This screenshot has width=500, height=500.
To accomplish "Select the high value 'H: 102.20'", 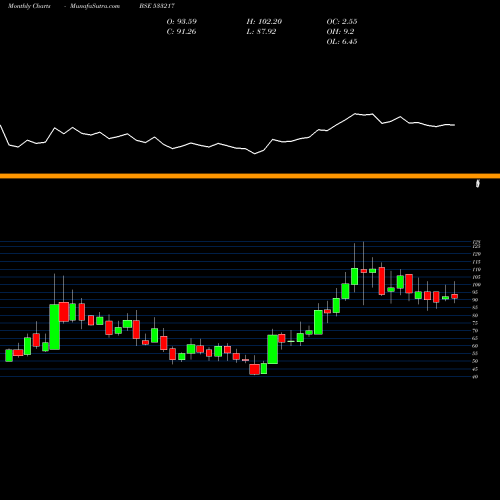I will pos(264,22).
